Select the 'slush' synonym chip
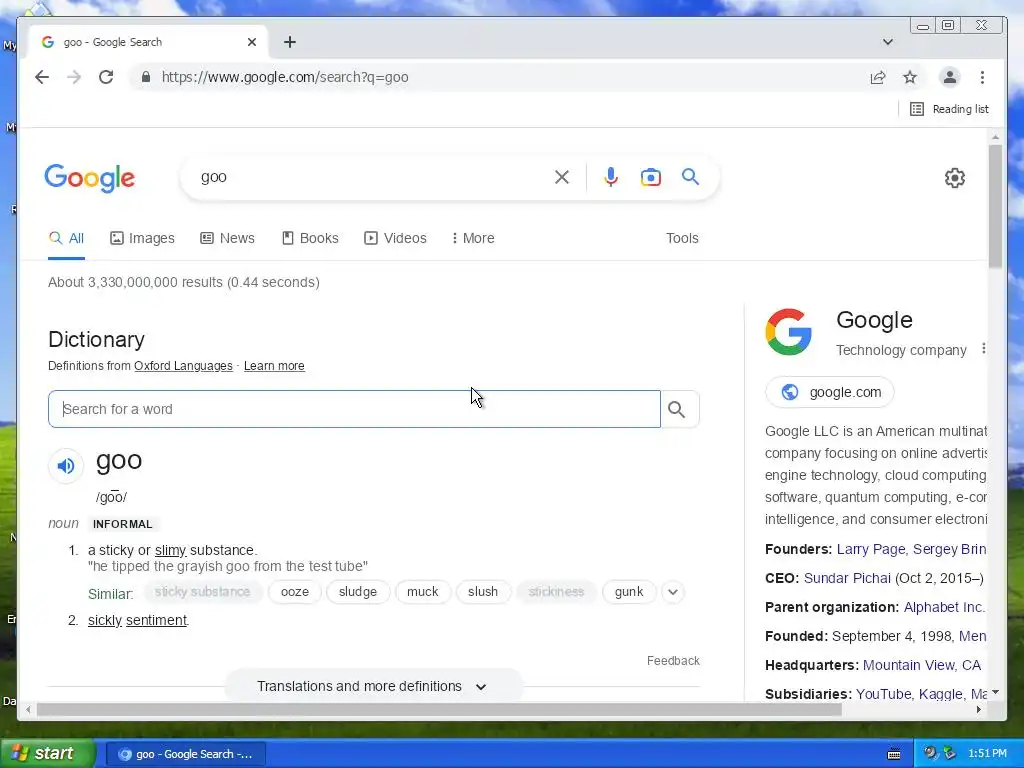The width and height of the screenshot is (1024, 768). [x=483, y=592]
